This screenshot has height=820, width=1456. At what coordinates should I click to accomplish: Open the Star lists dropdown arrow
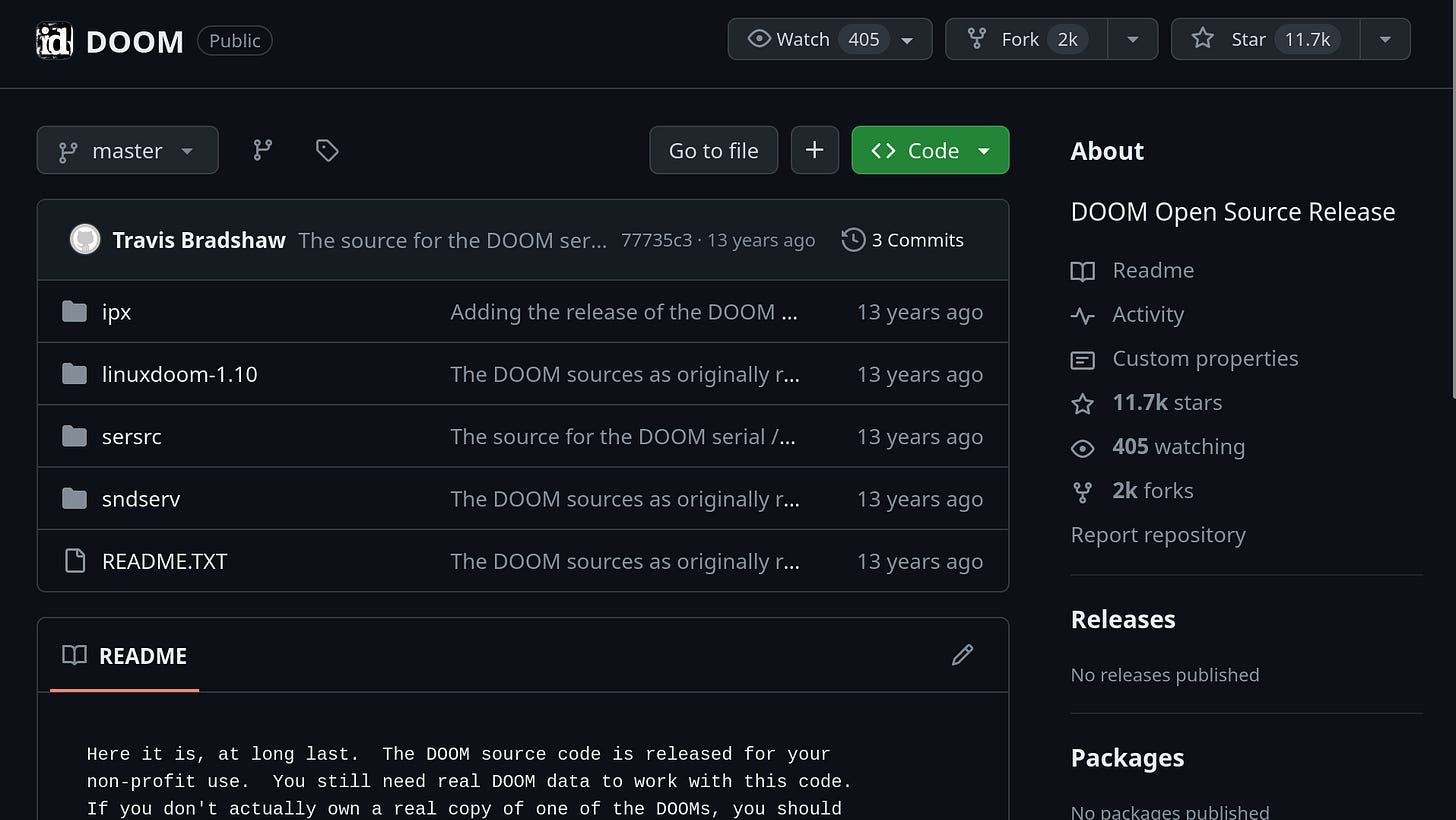1385,39
